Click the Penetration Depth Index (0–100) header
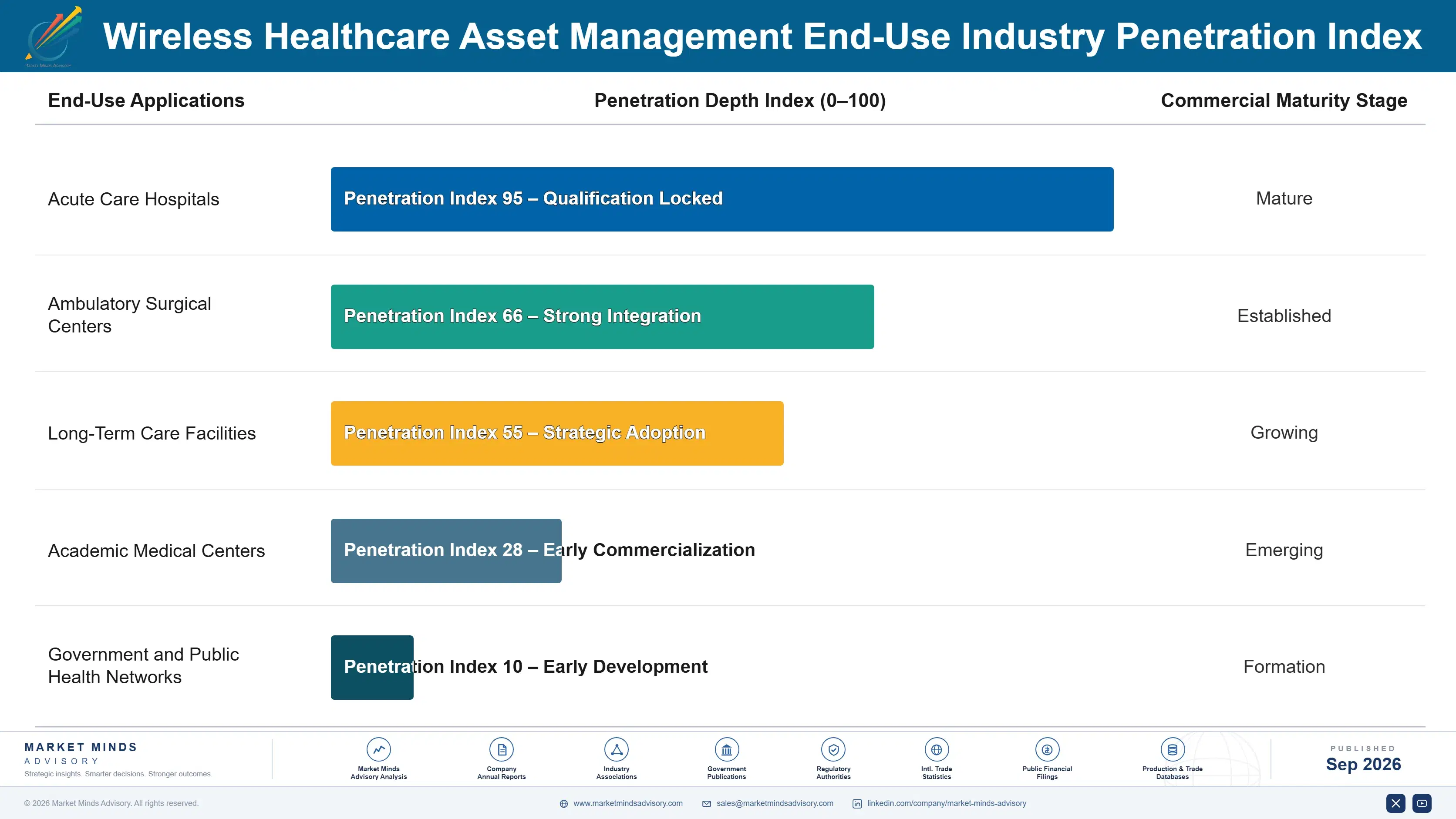Screen dimensions: 1456x819 [740, 101]
